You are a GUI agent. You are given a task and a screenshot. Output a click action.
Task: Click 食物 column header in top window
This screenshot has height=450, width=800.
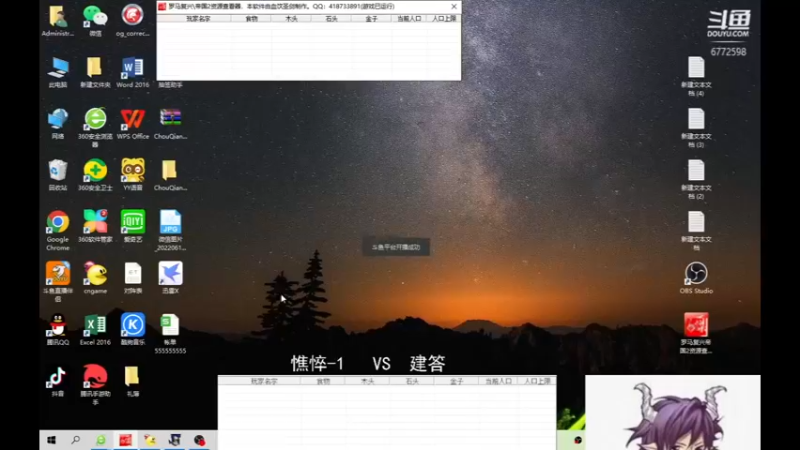click(x=252, y=18)
